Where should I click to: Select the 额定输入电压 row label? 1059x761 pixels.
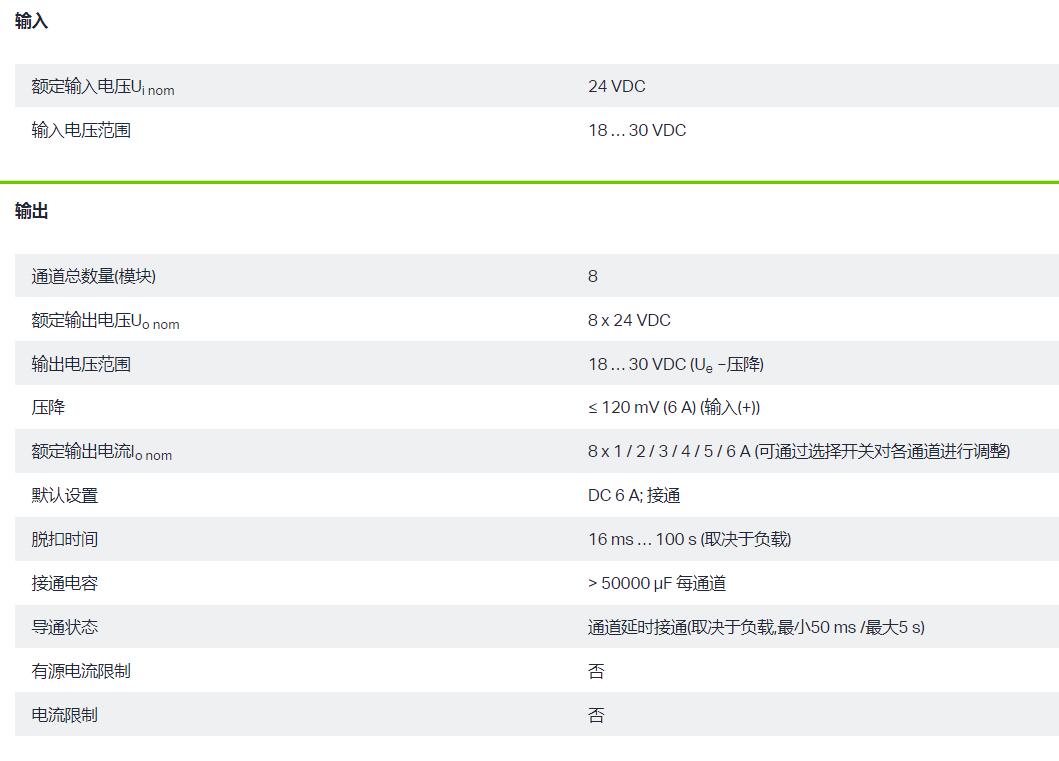coord(102,87)
